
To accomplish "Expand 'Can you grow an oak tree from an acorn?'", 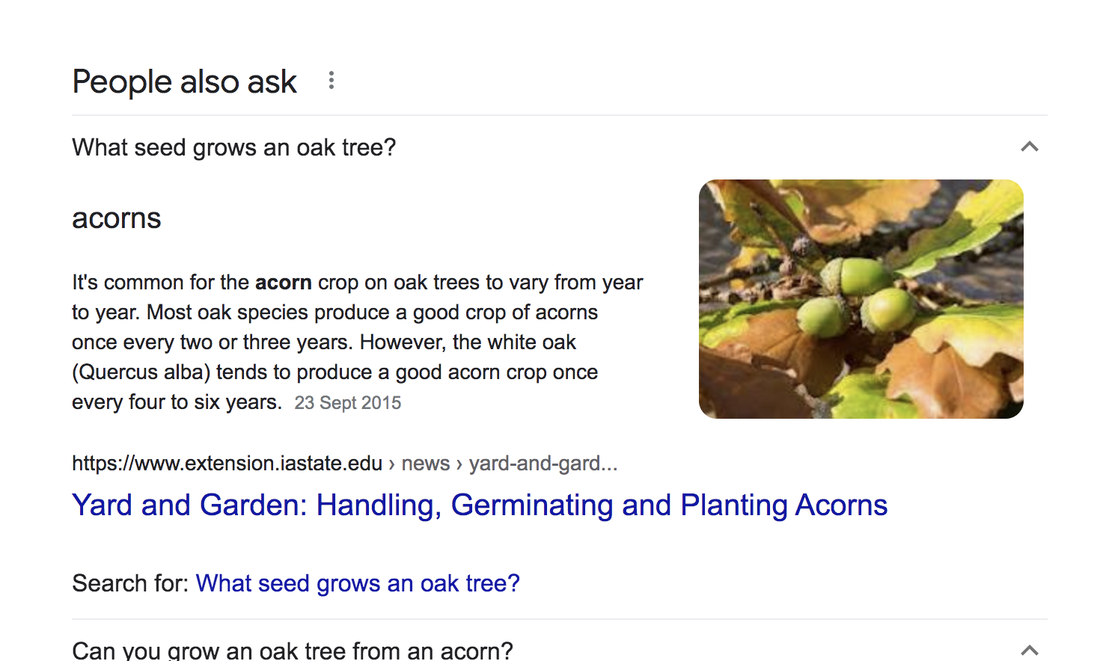I will (x=559, y=646).
